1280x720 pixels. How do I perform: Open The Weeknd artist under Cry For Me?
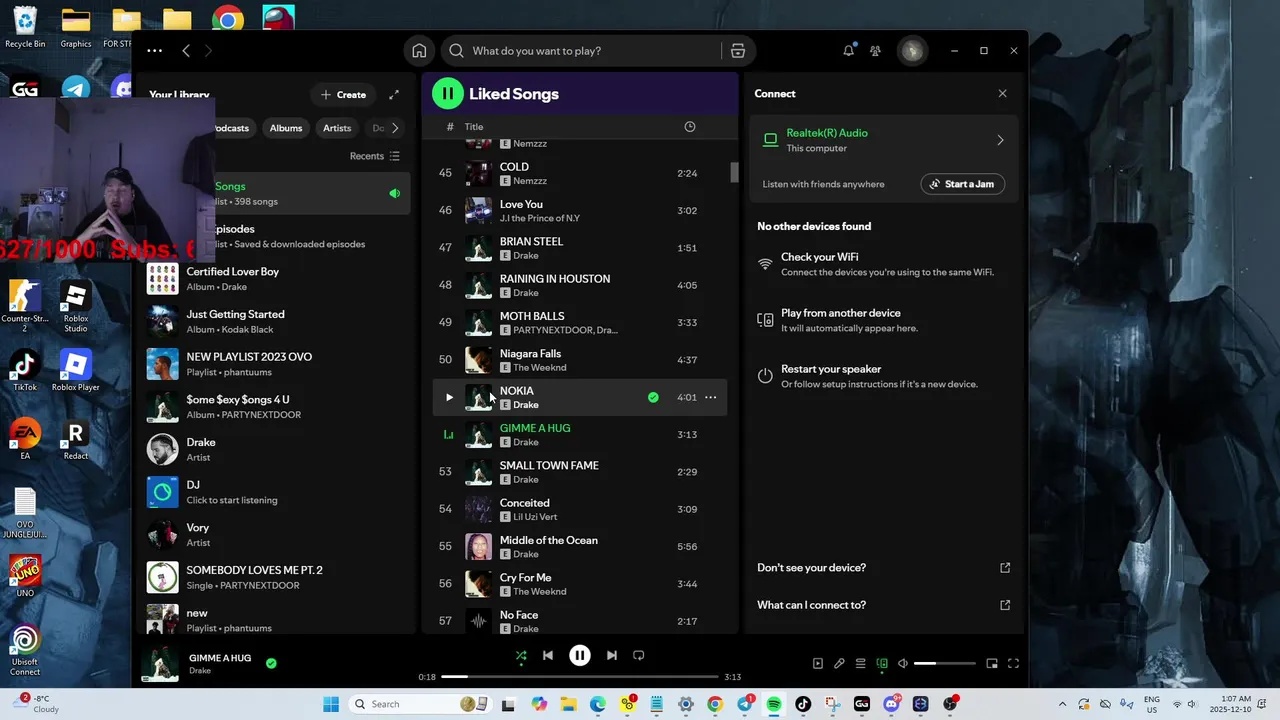[540, 592]
